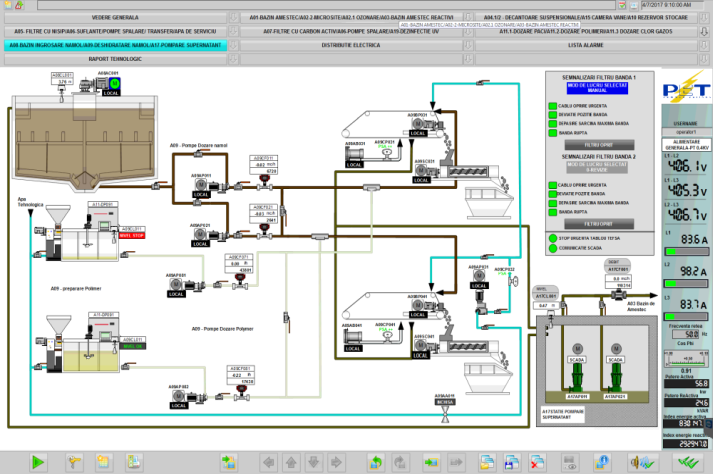Click COMUNICATIE SCADA green indicator
The width and height of the screenshot is (713, 474).
pos(553,248)
